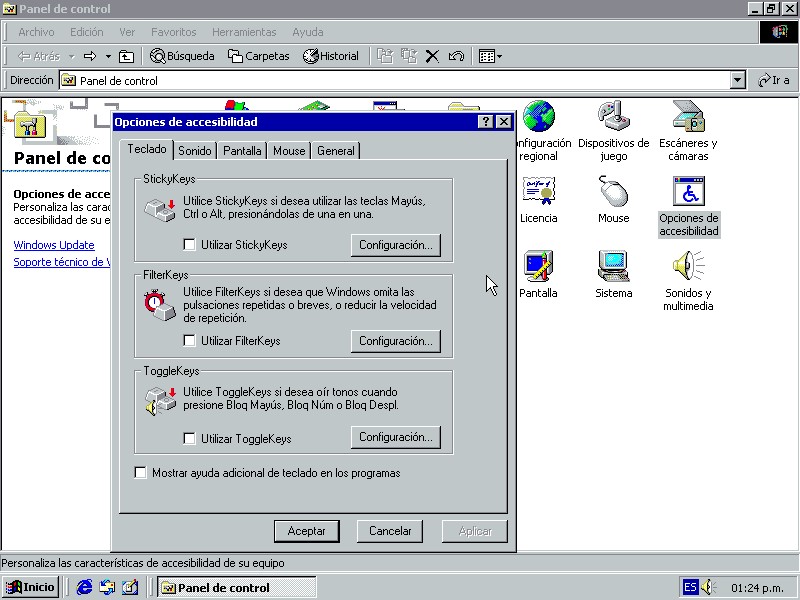This screenshot has width=800, height=600.
Task: Expand the Dirección address bar dropdown
Action: [x=737, y=80]
